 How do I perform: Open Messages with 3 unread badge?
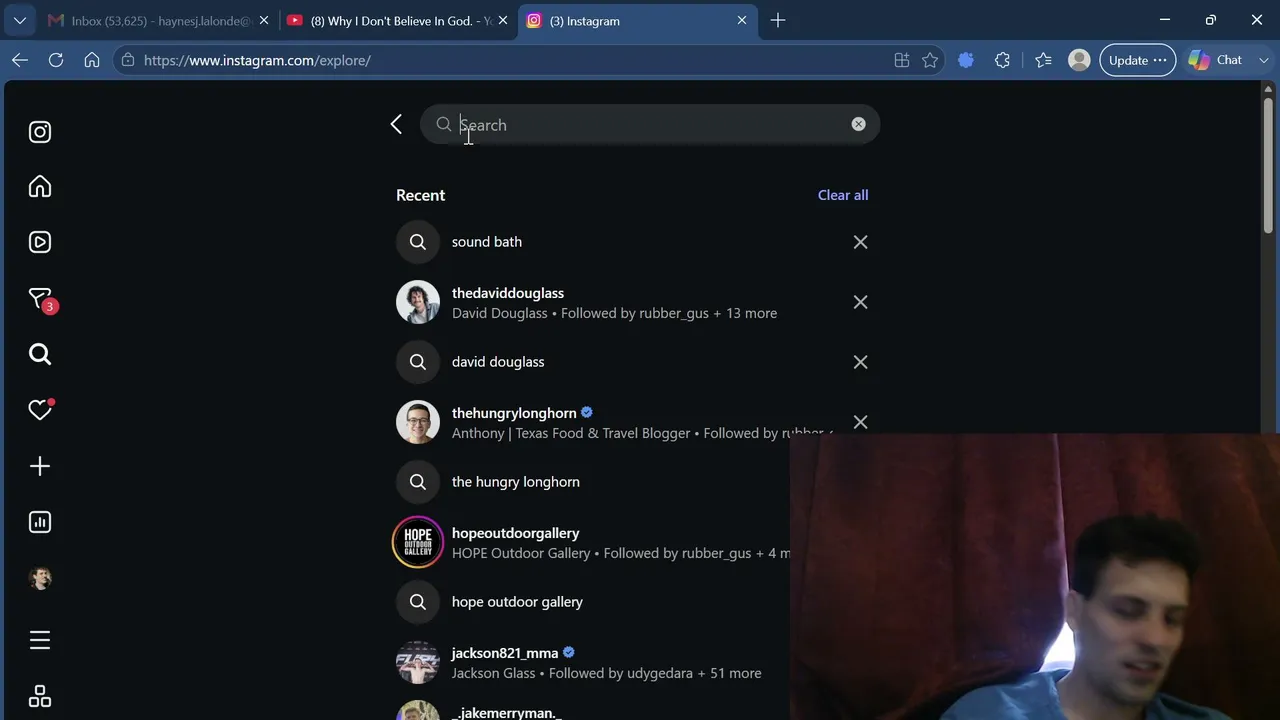click(x=42, y=299)
